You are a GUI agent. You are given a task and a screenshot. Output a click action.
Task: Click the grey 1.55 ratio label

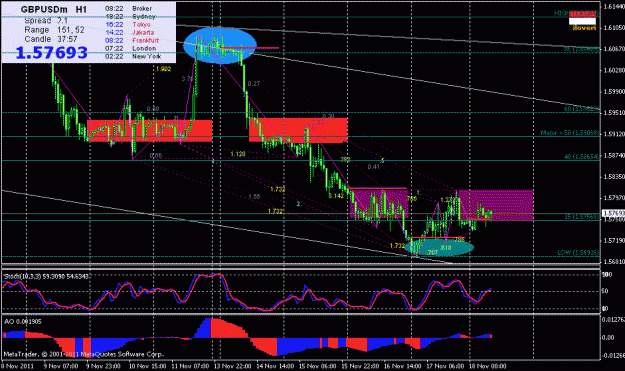pyautogui.click(x=254, y=197)
